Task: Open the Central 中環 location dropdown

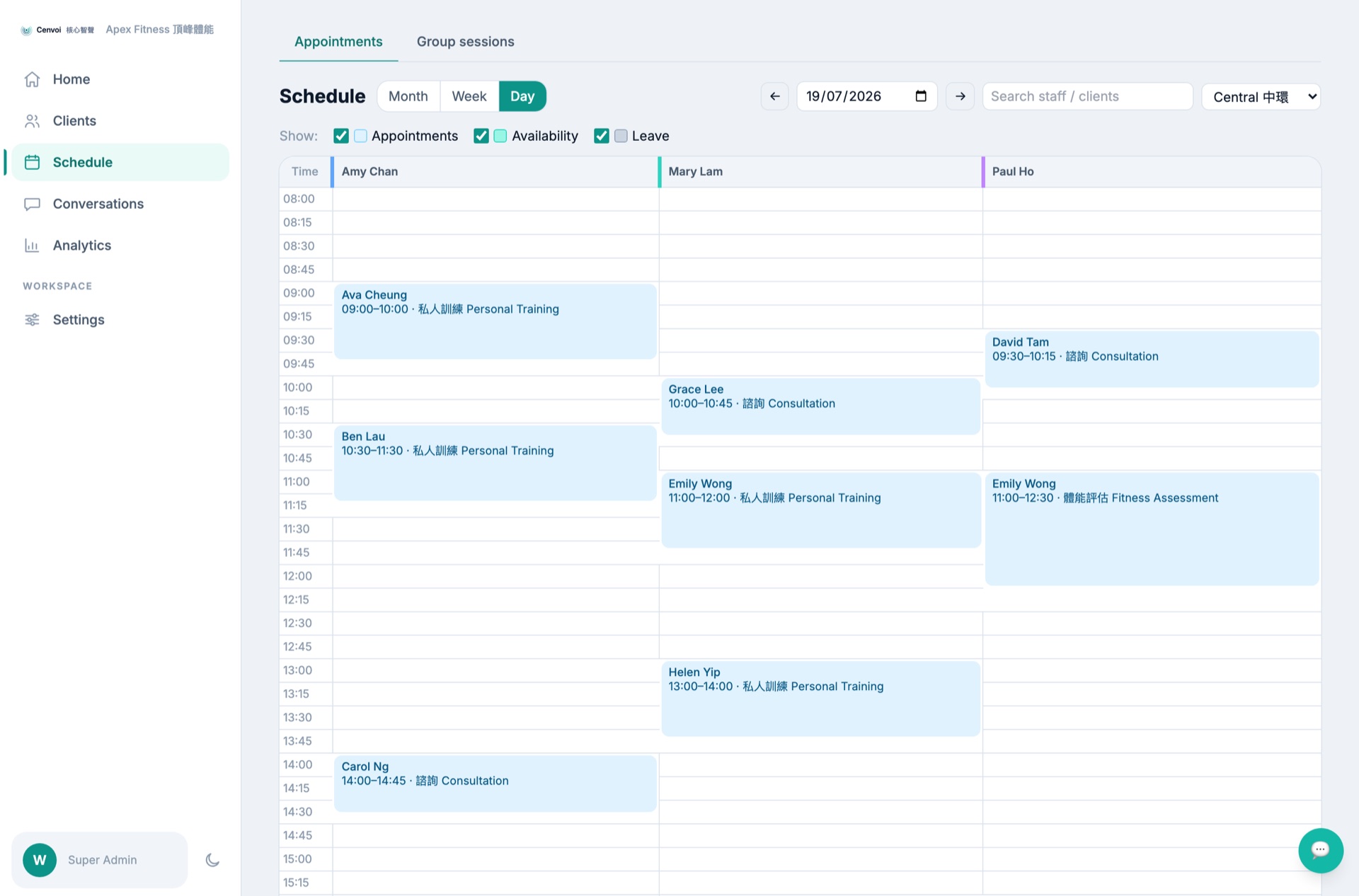Action: (1261, 96)
